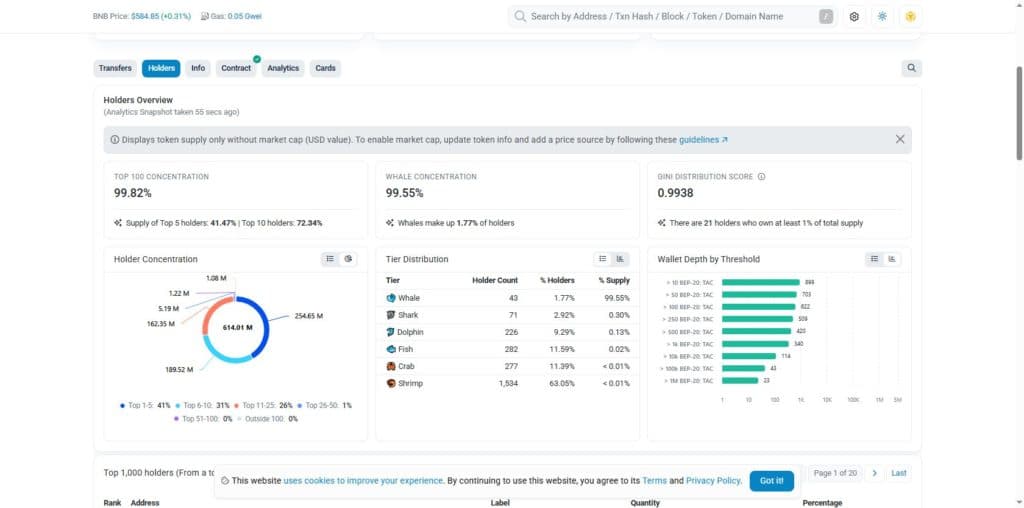Switch Wallet Depth by Threshold to chart view

point(891,259)
